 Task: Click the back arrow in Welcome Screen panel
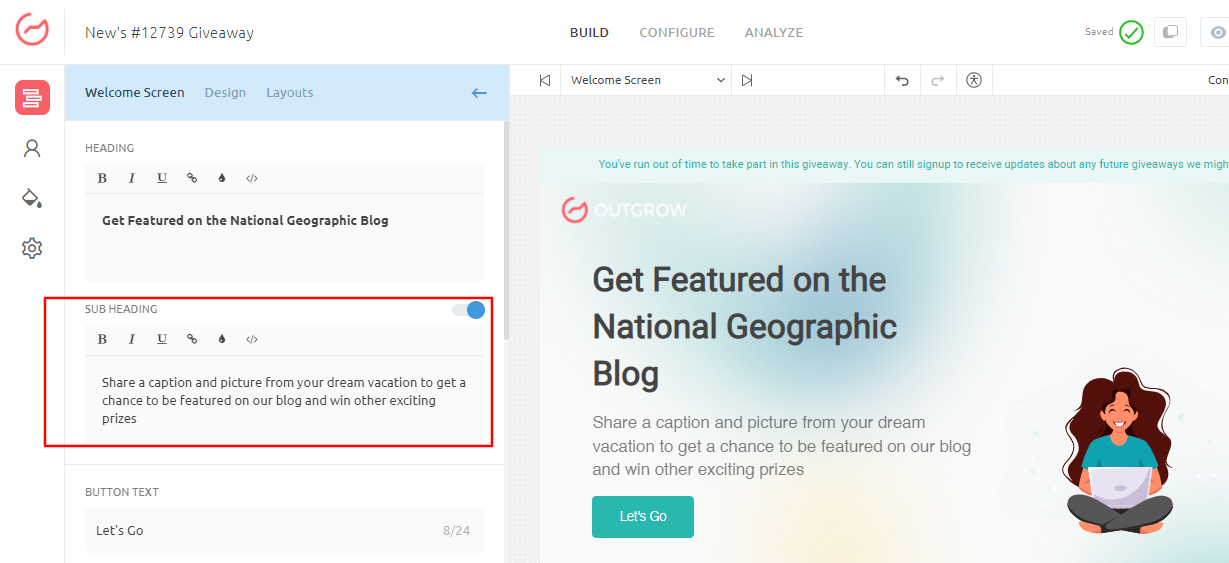(x=479, y=93)
